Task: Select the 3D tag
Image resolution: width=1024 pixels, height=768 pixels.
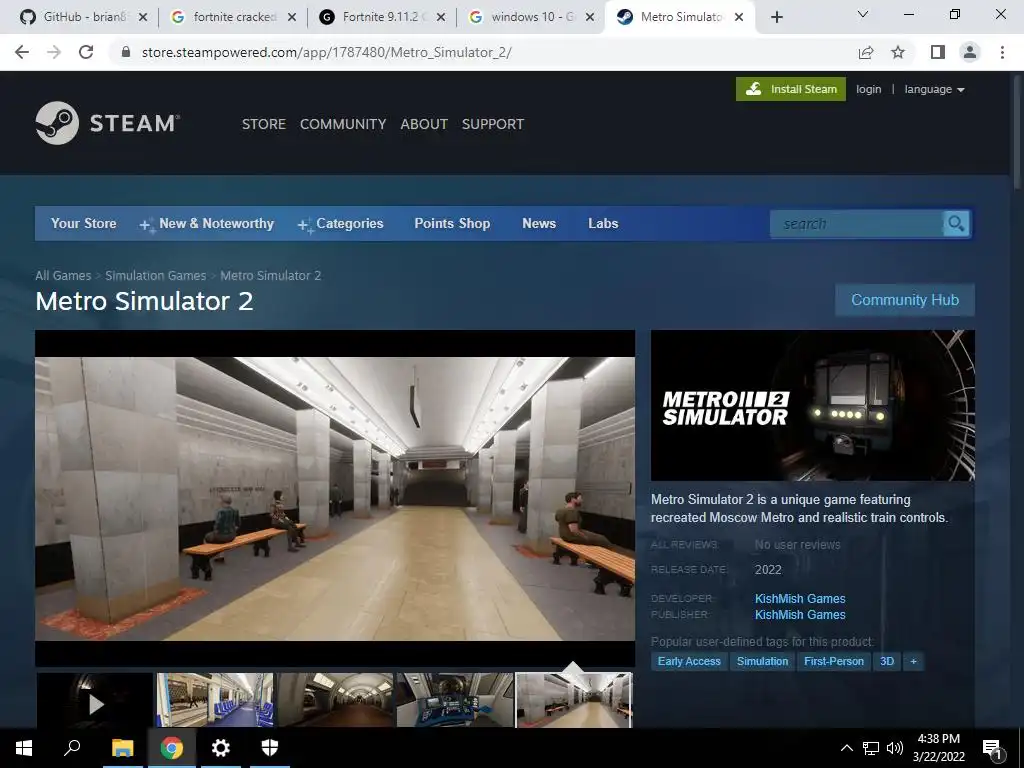Action: tap(887, 662)
